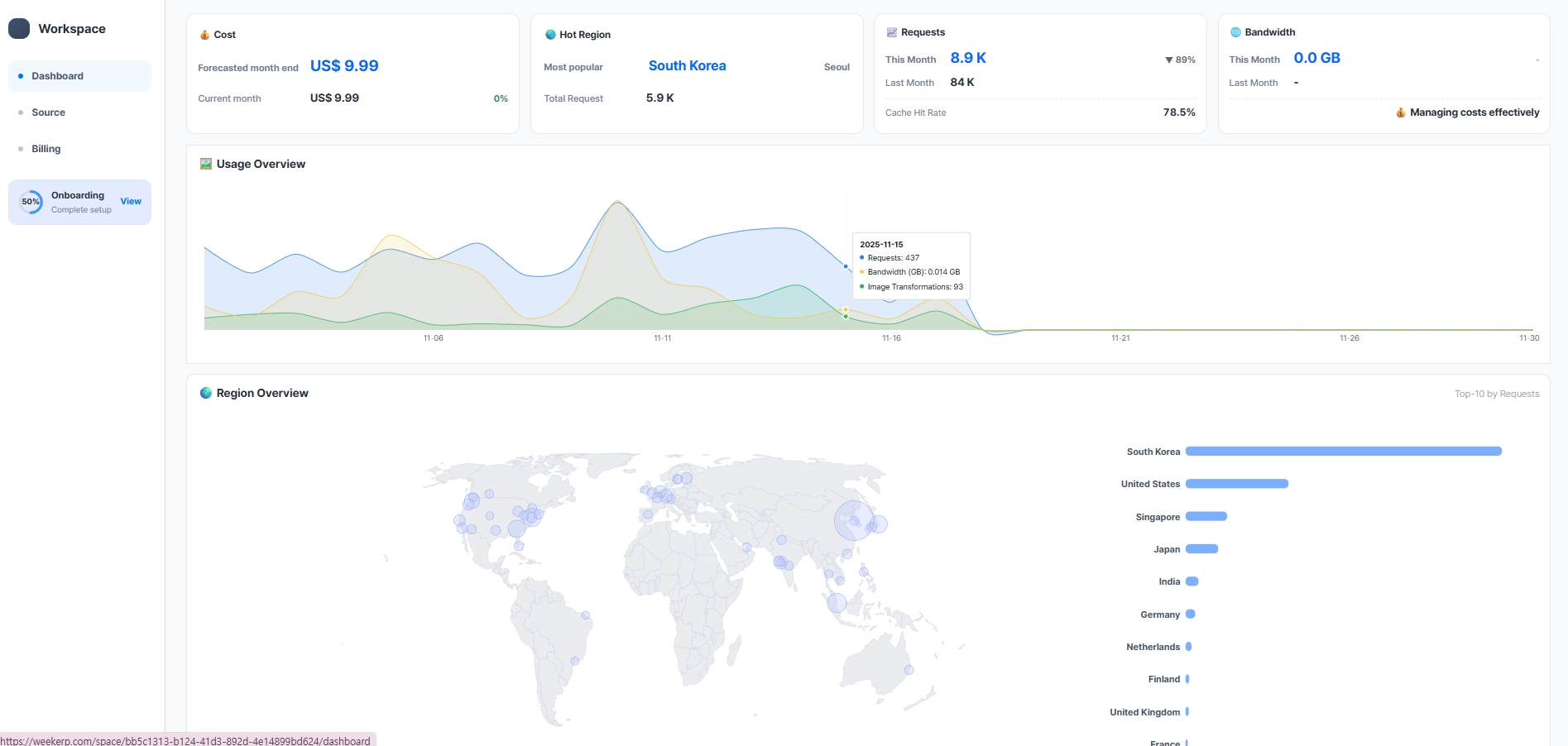1568x746 pixels.
Task: Click the globe icon on the Hot Region card
Action: pyautogui.click(x=549, y=35)
